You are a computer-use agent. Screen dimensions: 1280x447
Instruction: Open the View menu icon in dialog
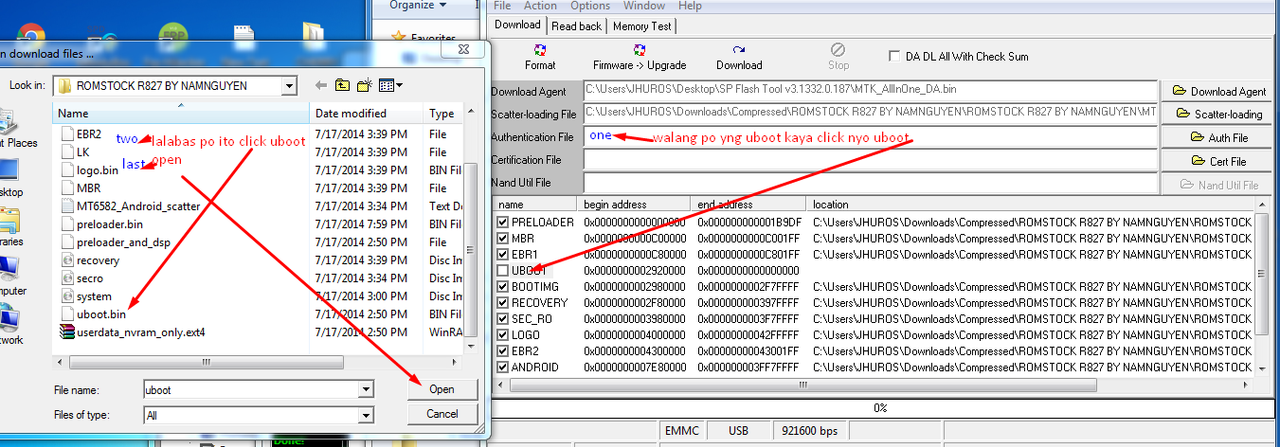coord(390,85)
